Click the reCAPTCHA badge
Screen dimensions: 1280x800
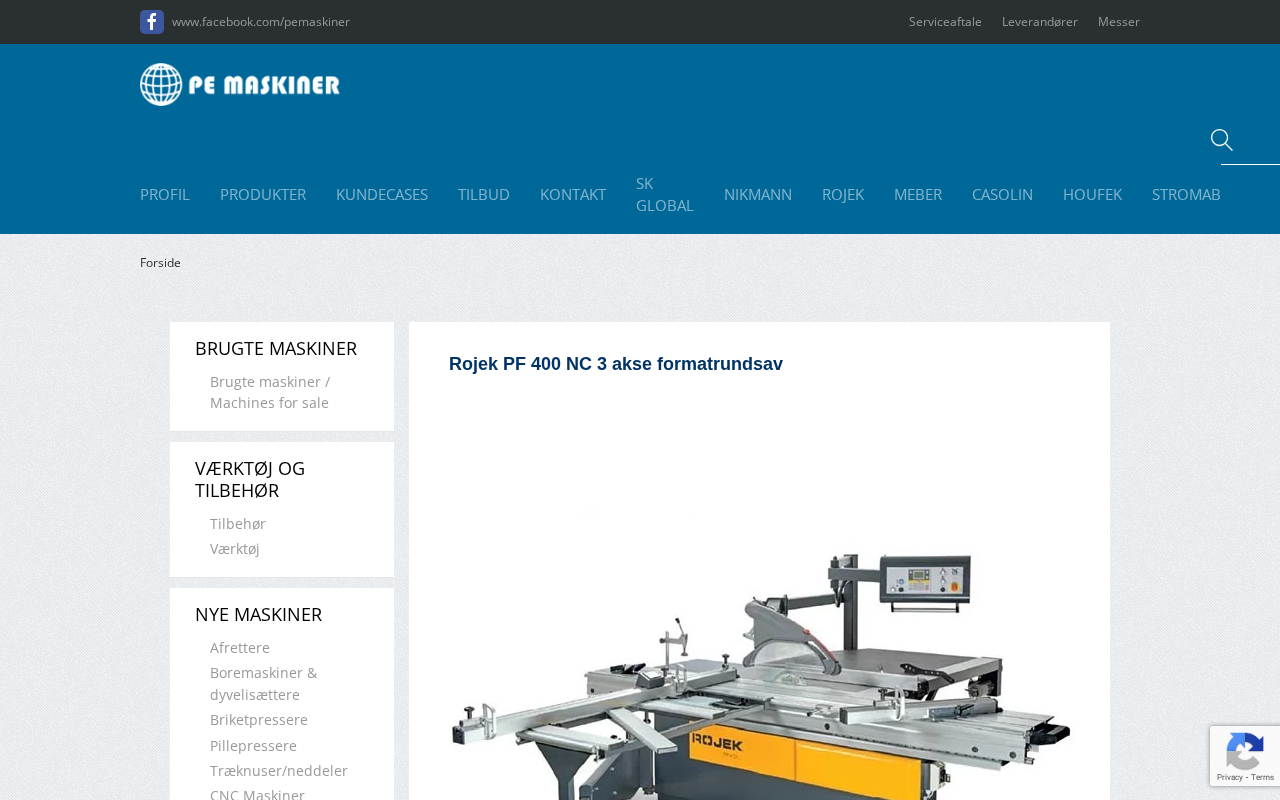point(1245,756)
